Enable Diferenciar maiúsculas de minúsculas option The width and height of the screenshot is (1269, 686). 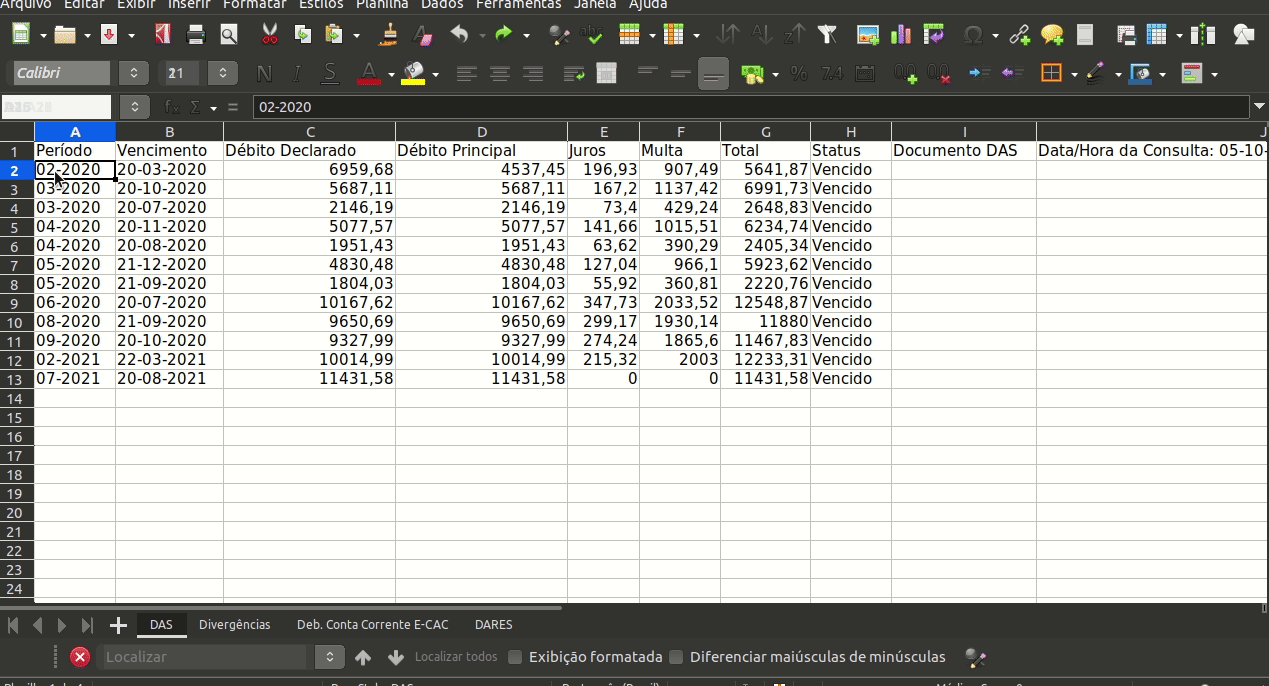click(676, 657)
